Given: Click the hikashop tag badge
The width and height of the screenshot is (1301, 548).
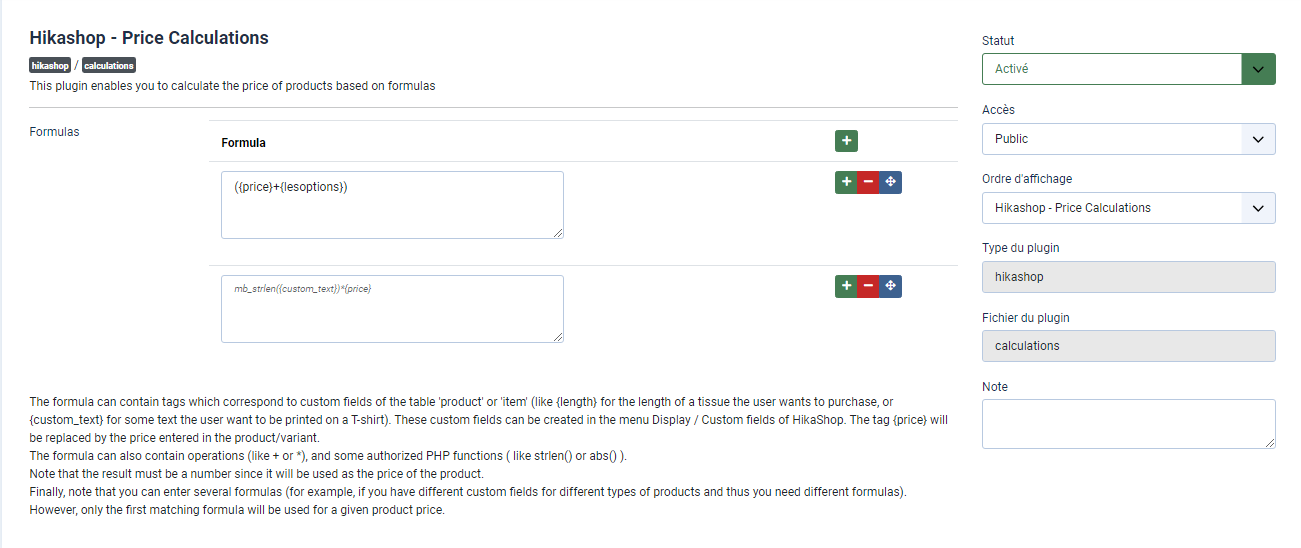Looking at the screenshot, I should (x=50, y=66).
